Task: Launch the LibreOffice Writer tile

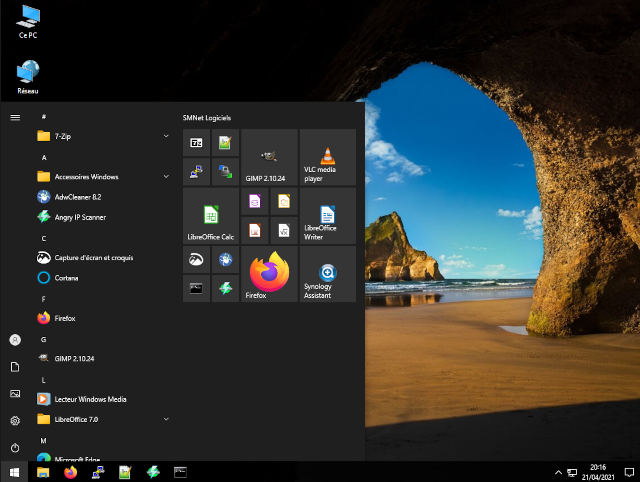Action: pyautogui.click(x=327, y=216)
